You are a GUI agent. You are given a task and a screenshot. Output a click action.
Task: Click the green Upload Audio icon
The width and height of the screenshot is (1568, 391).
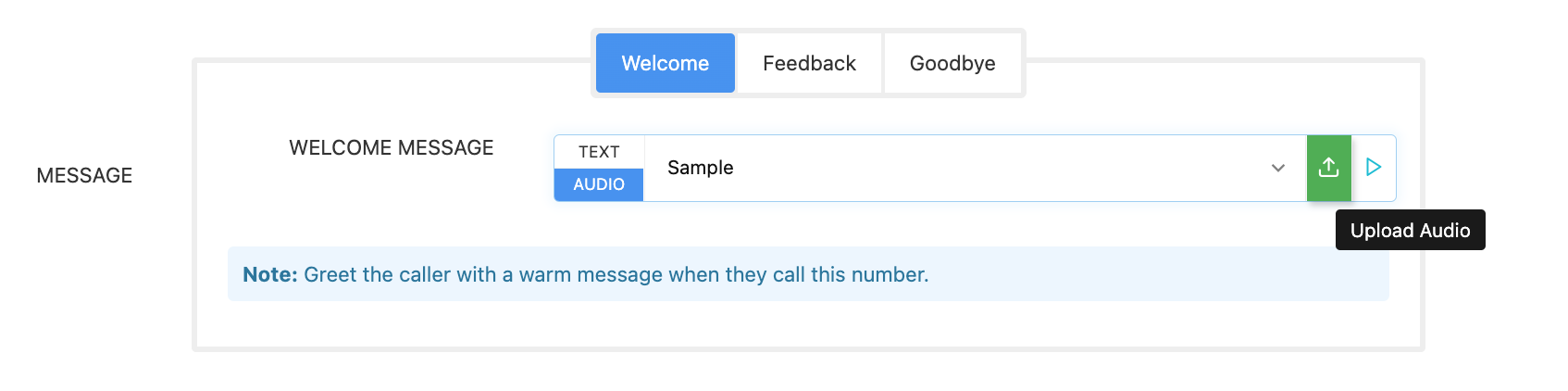(x=1328, y=168)
